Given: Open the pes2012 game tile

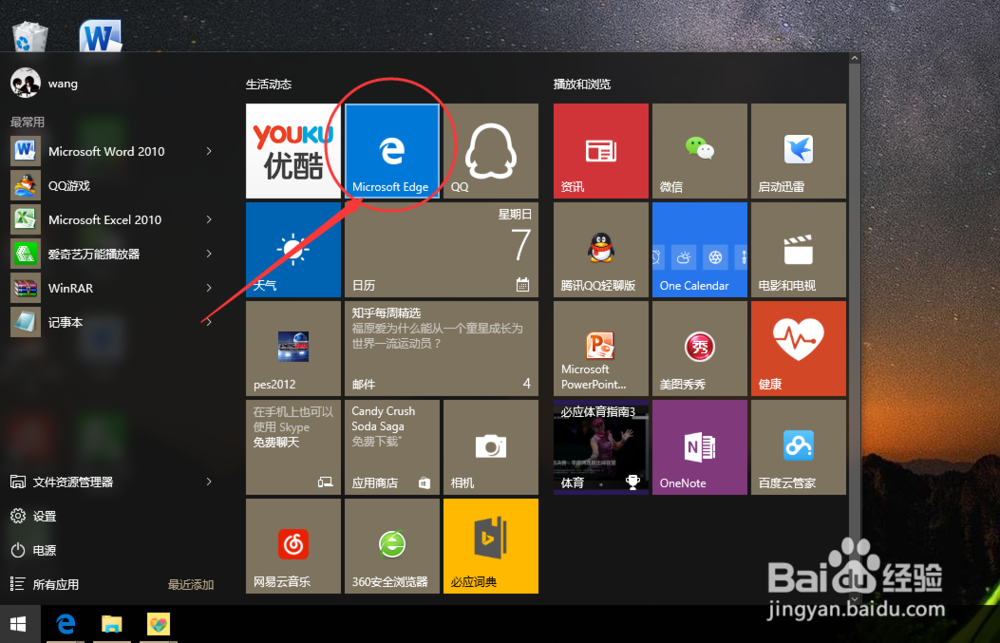Looking at the screenshot, I should point(293,349).
